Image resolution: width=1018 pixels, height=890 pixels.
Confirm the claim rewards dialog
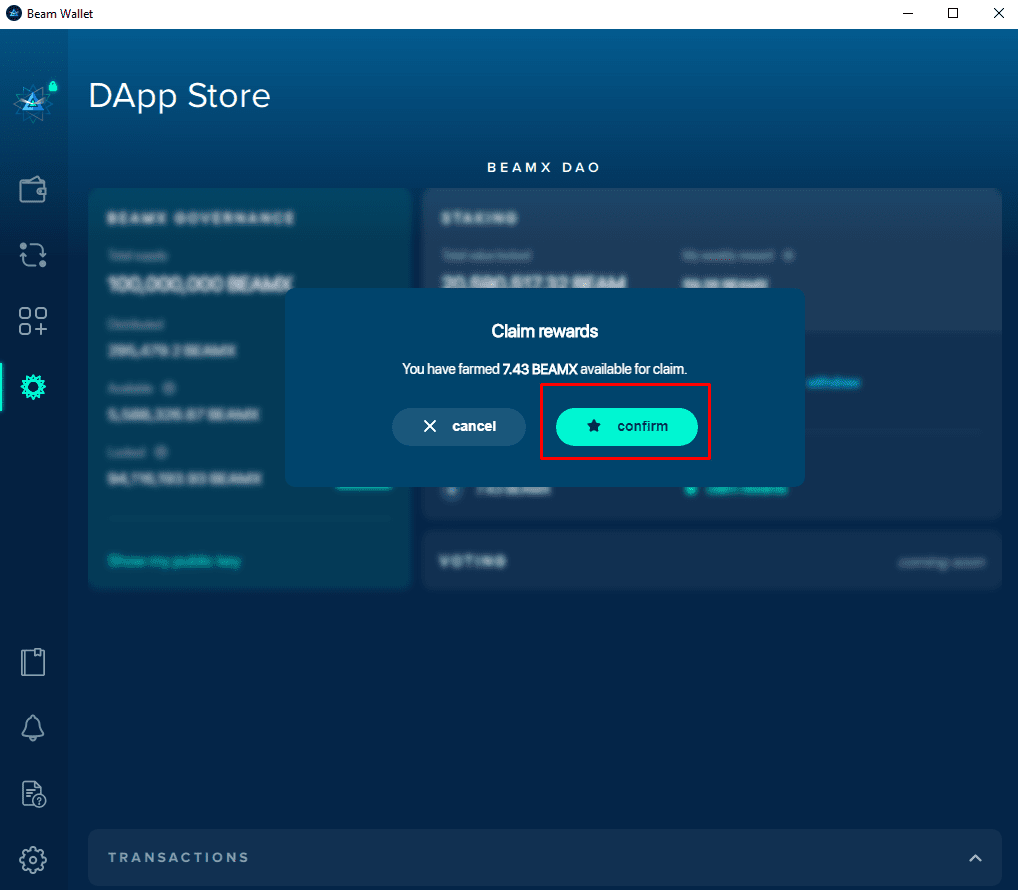pyautogui.click(x=626, y=426)
